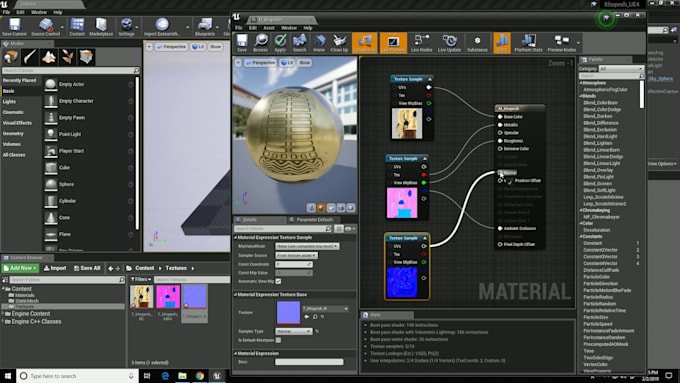The width and height of the screenshot is (680, 383).
Task: Click the Home icon in material toolbar
Action: 319,43
